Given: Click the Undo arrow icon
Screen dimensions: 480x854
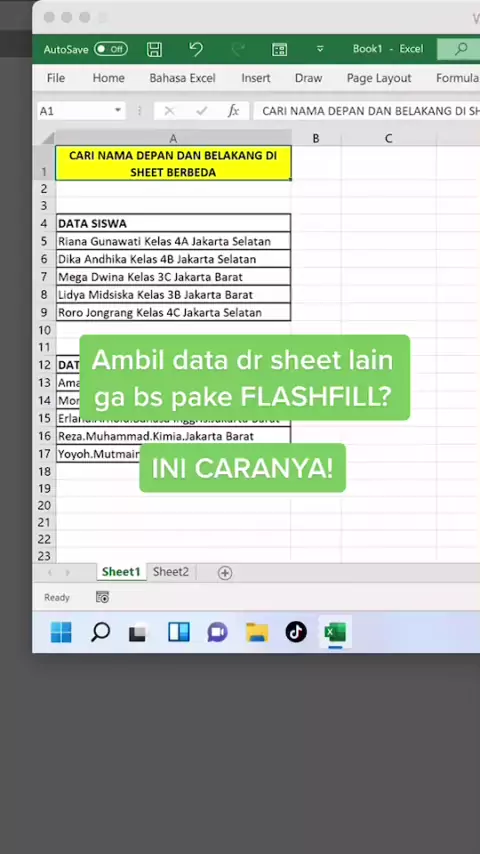Looking at the screenshot, I should [x=196, y=49].
